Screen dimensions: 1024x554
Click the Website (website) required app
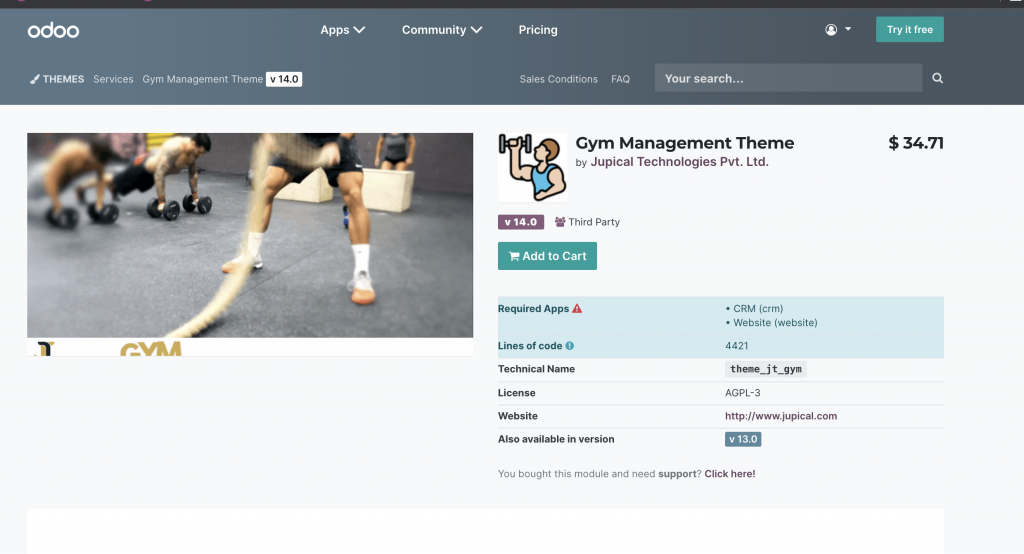point(775,323)
